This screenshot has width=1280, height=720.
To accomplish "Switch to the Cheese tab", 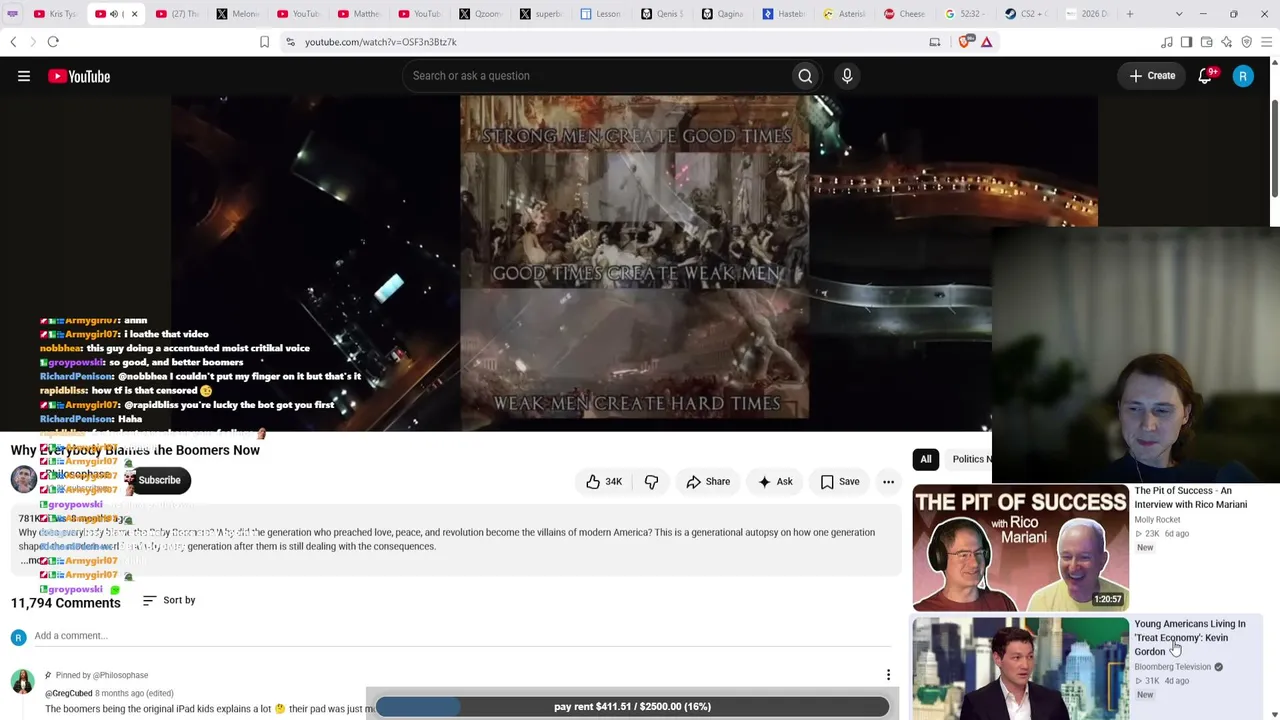I will tap(904, 14).
